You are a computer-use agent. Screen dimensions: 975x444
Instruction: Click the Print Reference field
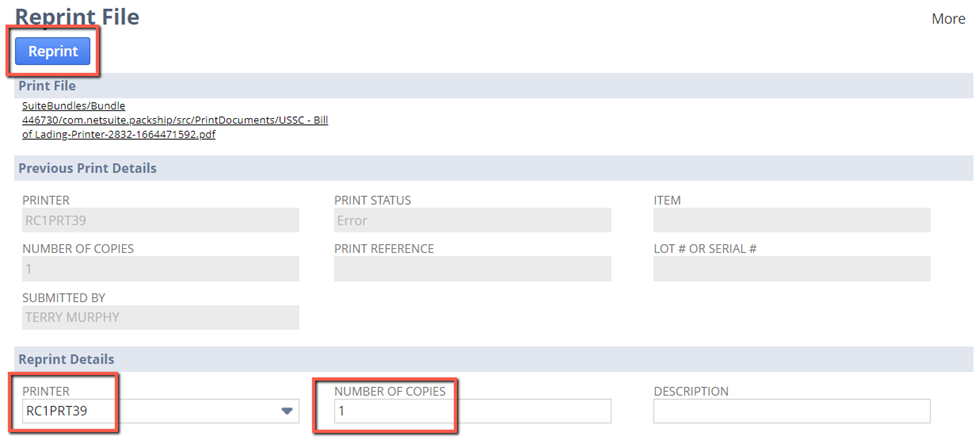point(472,269)
